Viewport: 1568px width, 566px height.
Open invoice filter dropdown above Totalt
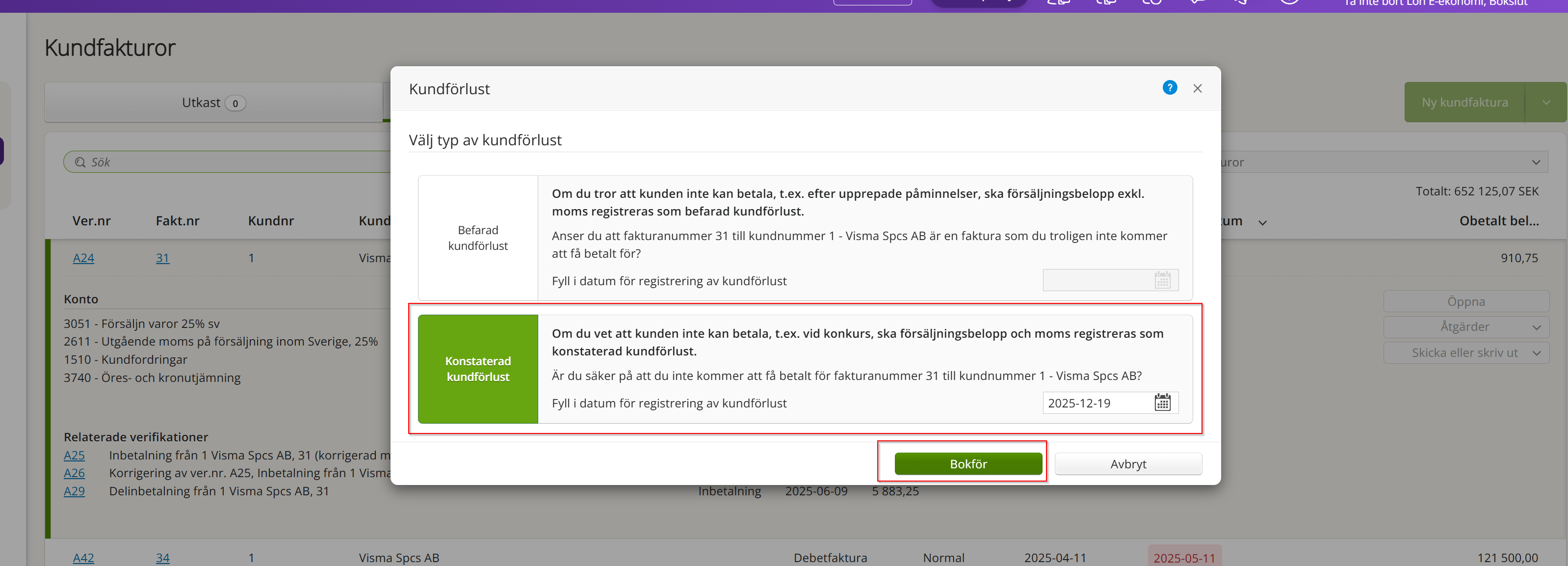click(1382, 162)
